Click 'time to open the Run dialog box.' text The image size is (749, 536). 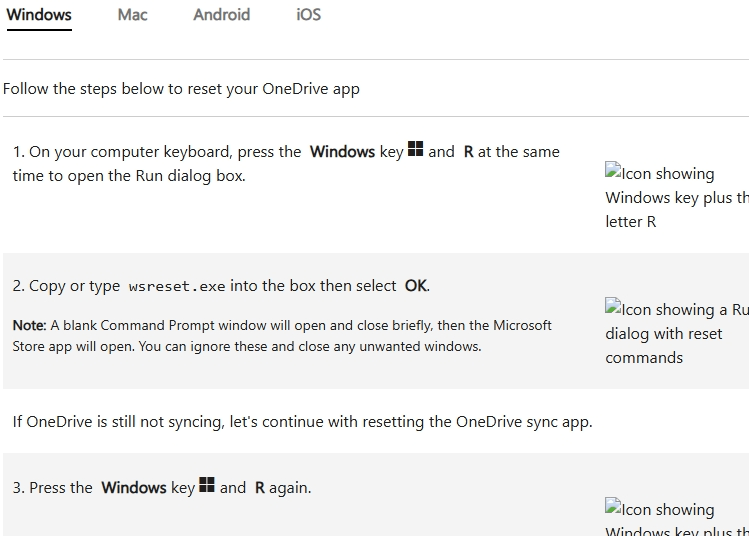129,176
